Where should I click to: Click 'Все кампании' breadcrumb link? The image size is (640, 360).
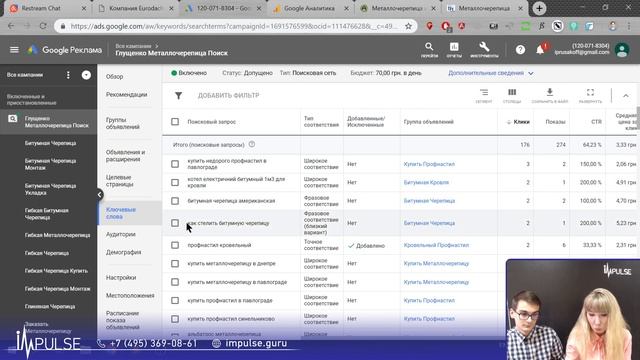(133, 46)
